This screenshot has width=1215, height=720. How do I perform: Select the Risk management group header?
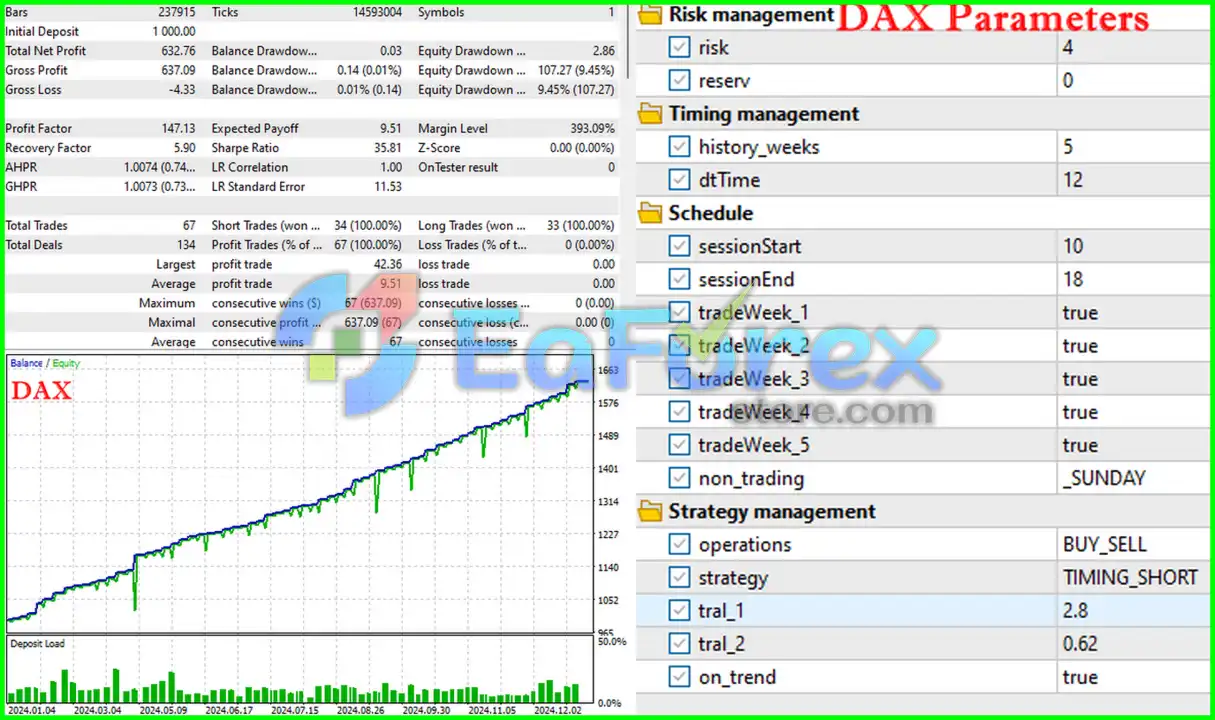coord(751,15)
